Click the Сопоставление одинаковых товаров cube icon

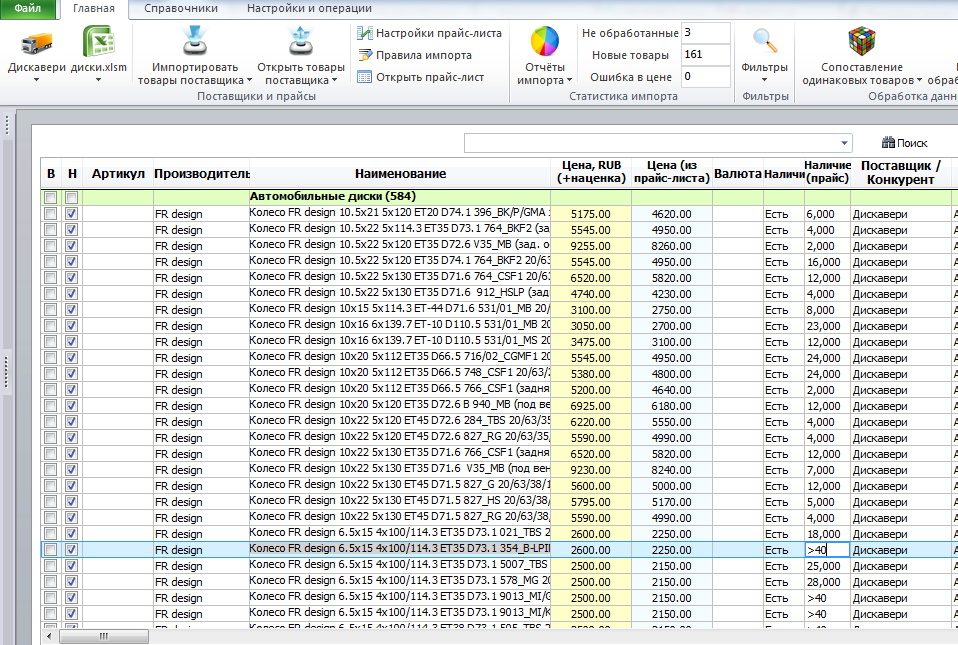pyautogui.click(x=861, y=42)
